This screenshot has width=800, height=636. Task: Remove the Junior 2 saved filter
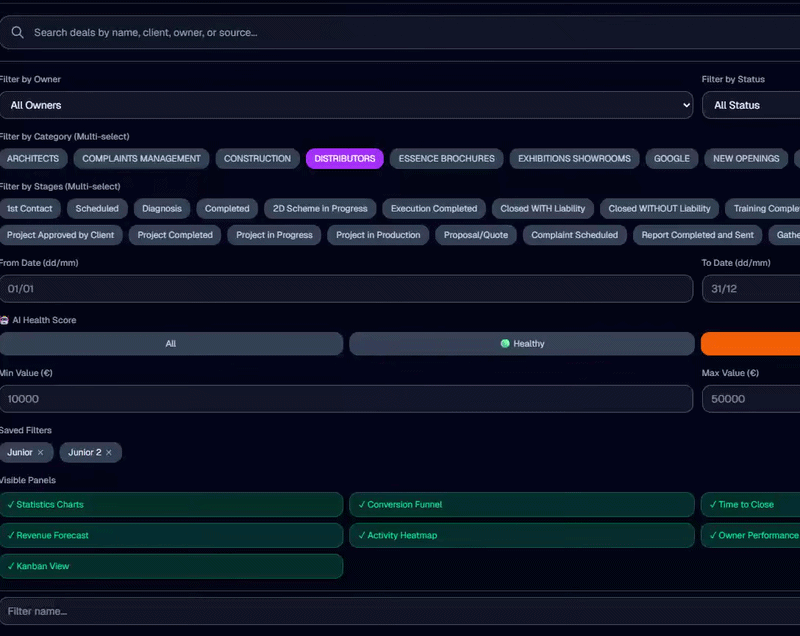pos(109,453)
